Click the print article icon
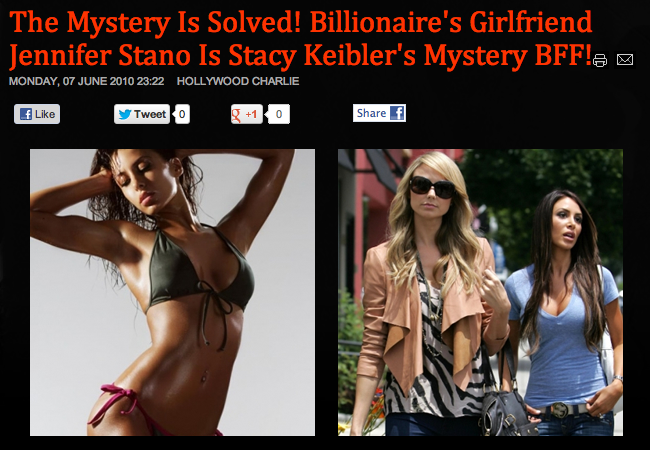This screenshot has width=650, height=450. 600,60
